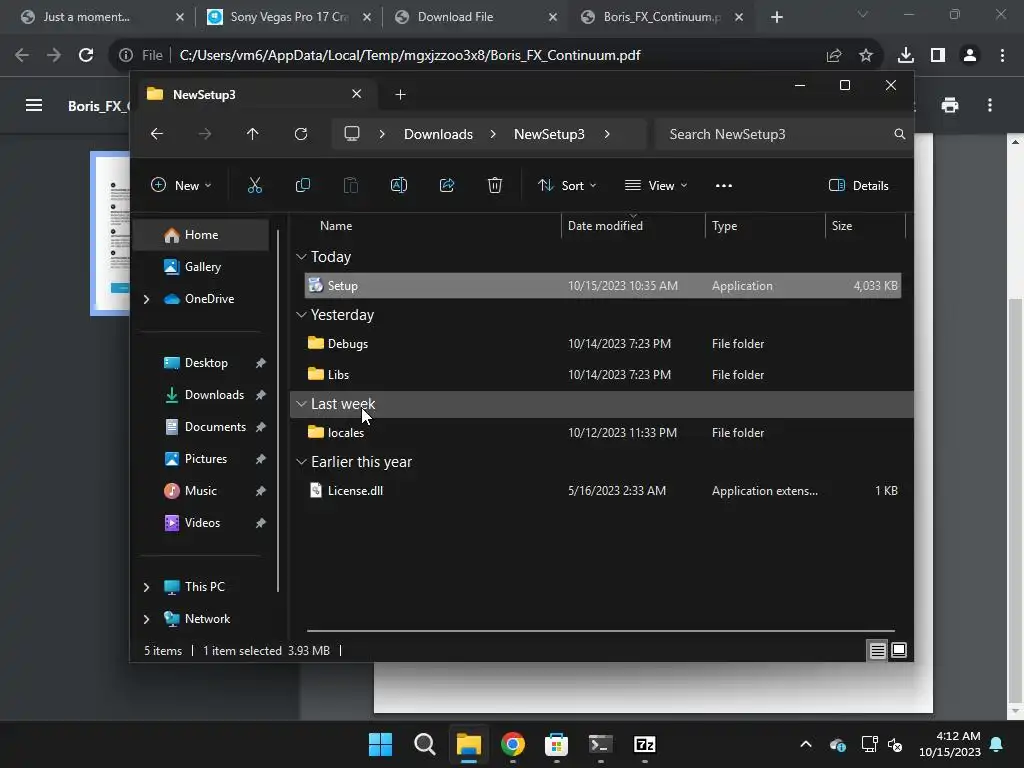Expand OneDrive in navigation pane
The image size is (1024, 768).
146,299
